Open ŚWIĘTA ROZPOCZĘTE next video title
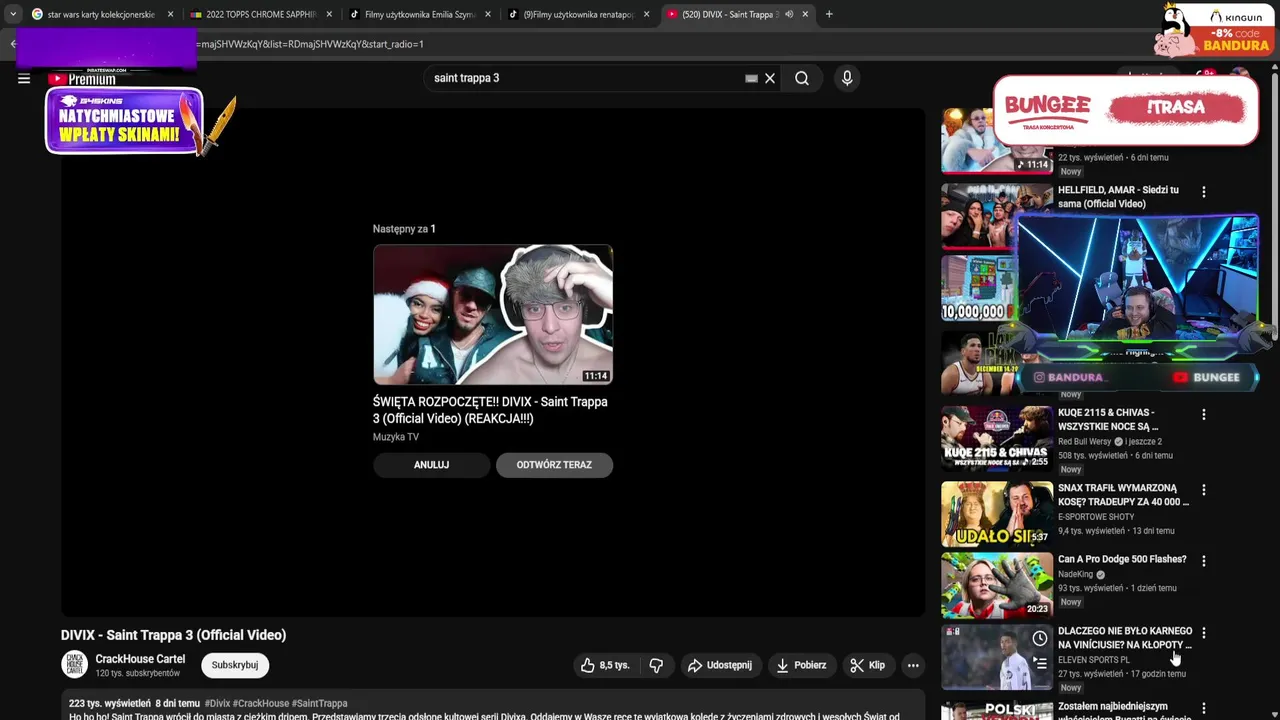 490,410
